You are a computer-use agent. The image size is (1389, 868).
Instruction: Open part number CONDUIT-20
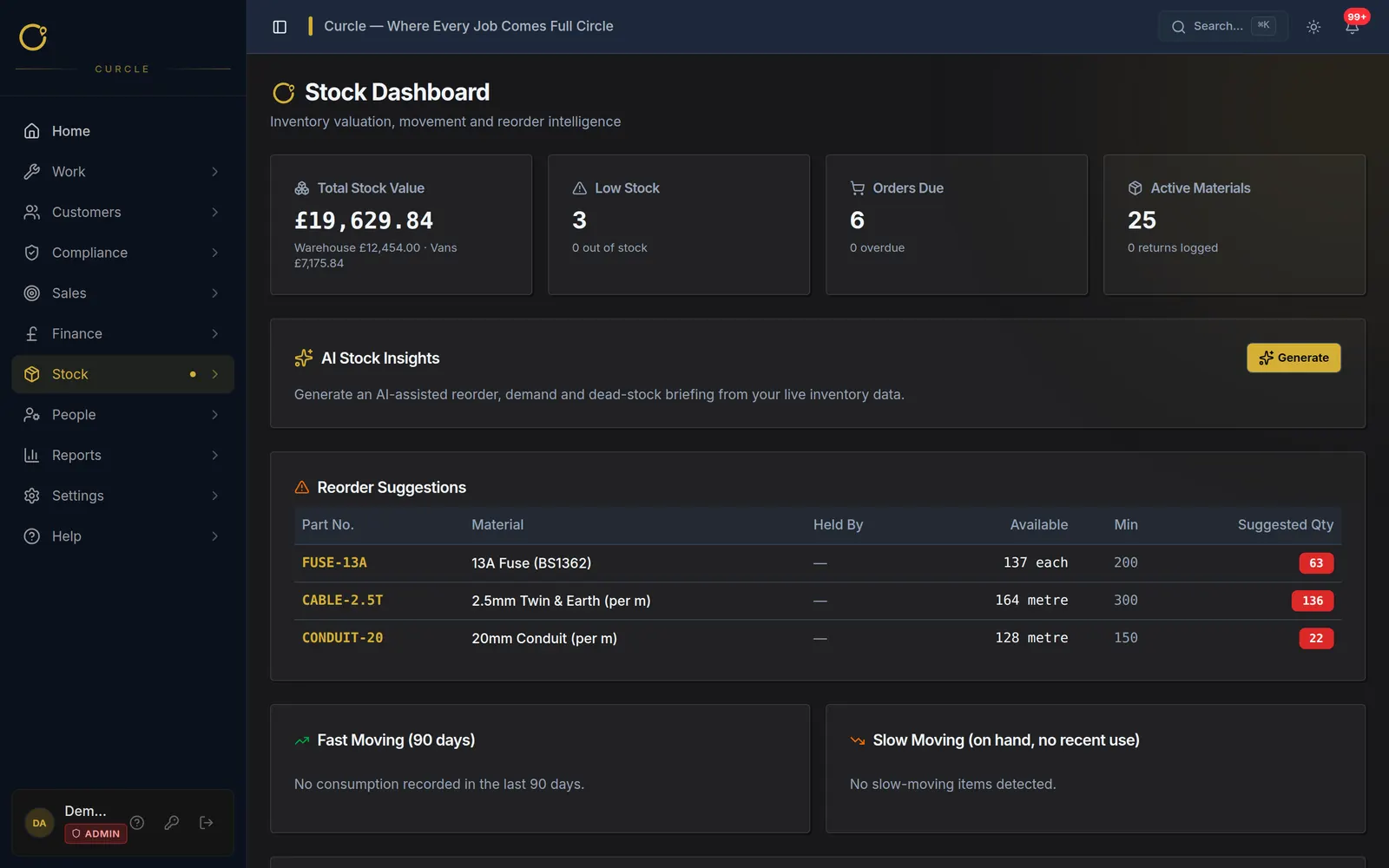(x=342, y=638)
